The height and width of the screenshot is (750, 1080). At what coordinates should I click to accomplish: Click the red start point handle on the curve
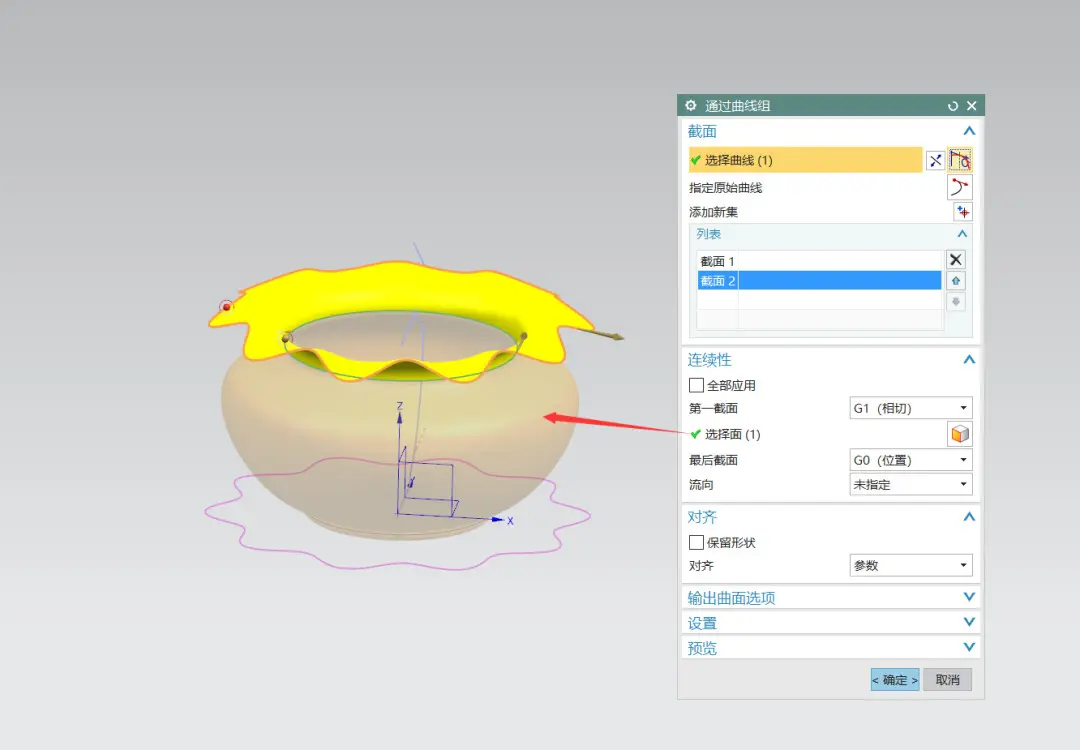(226, 306)
